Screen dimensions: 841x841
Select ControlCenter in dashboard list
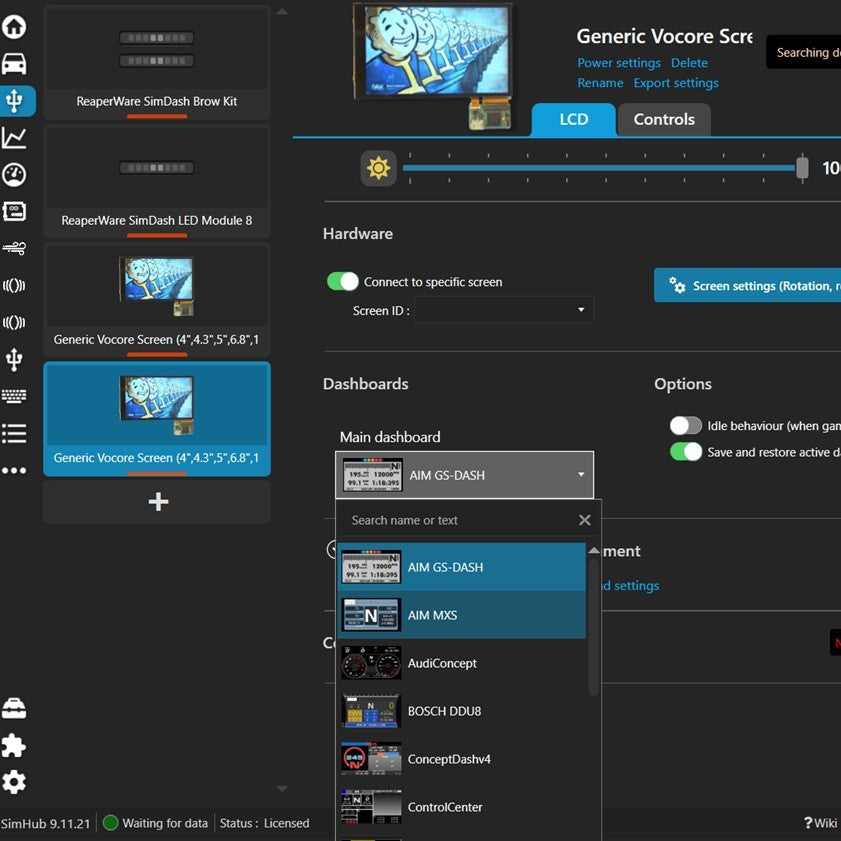461,807
